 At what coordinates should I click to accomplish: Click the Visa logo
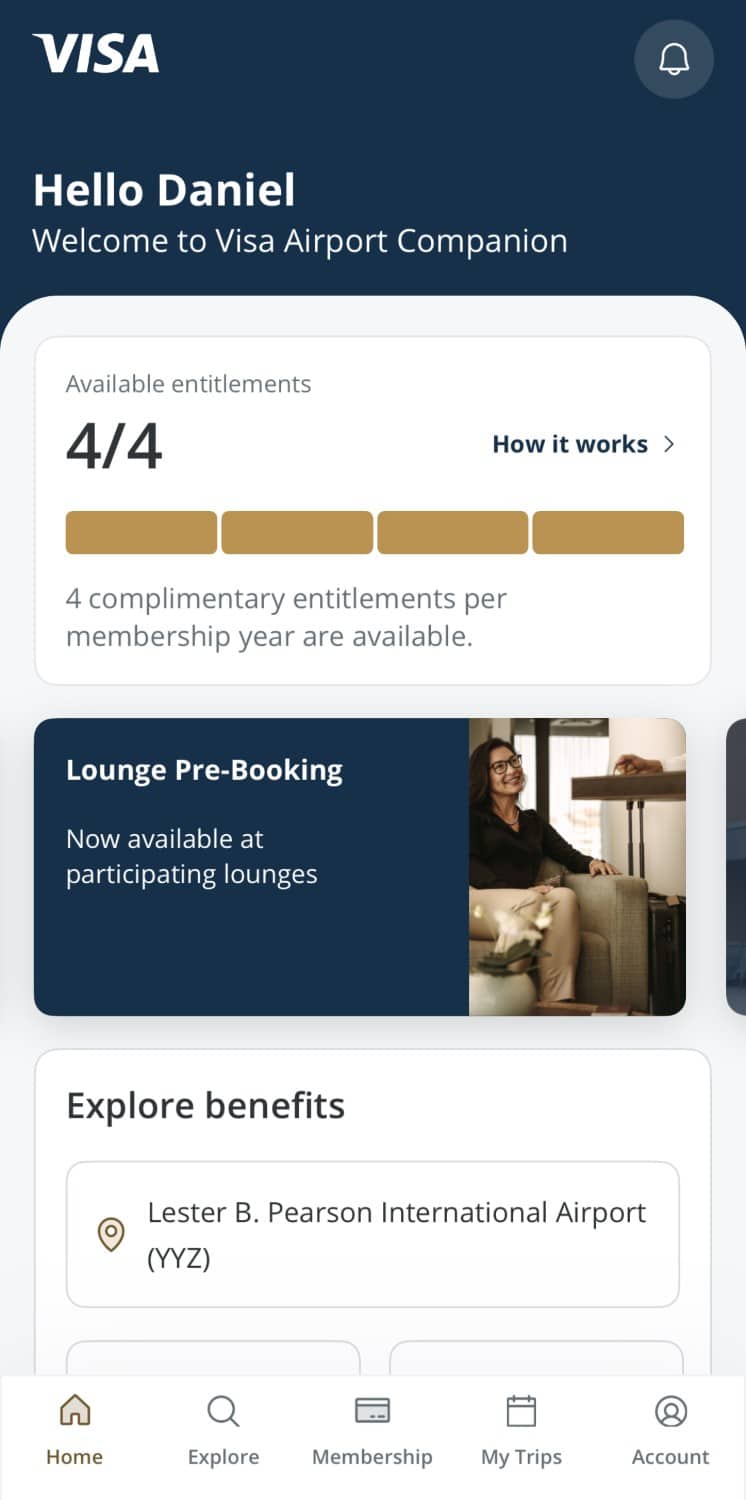coord(96,54)
